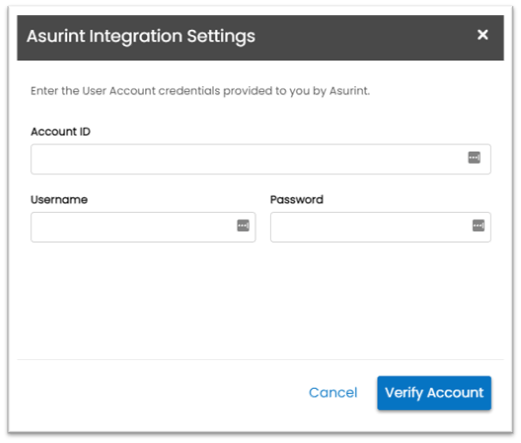Click the Verify Account button
Viewport: 521px width, 443px height.
tap(434, 393)
